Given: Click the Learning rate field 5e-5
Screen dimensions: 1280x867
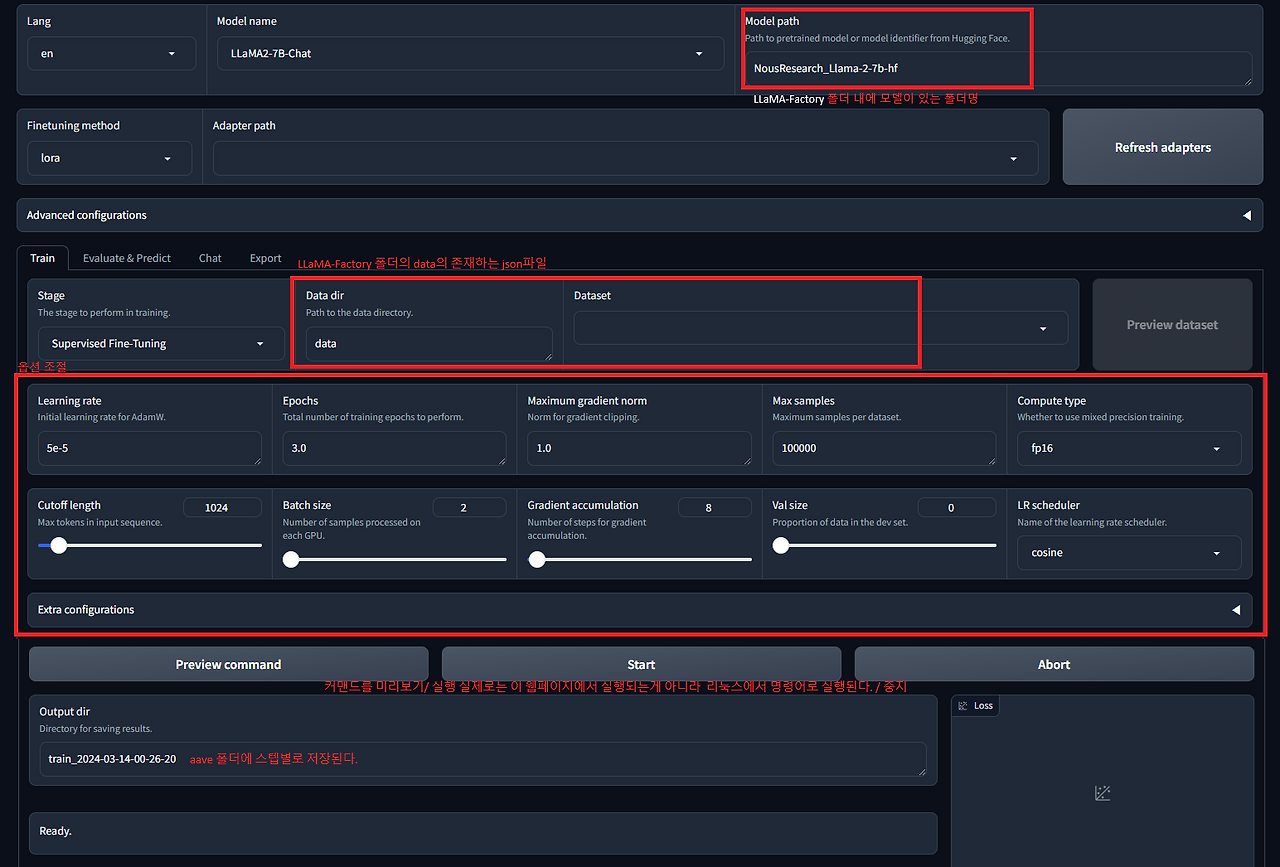Looking at the screenshot, I should (149, 448).
